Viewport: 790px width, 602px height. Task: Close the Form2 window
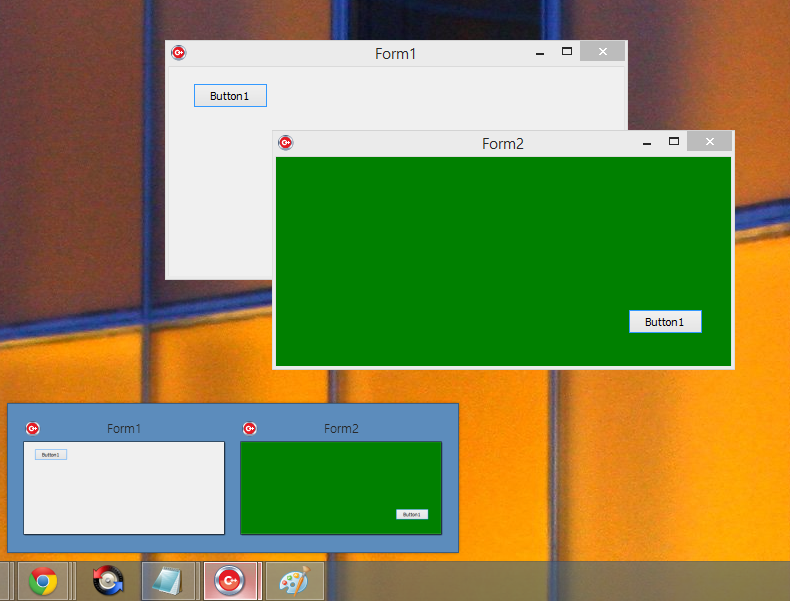click(709, 142)
